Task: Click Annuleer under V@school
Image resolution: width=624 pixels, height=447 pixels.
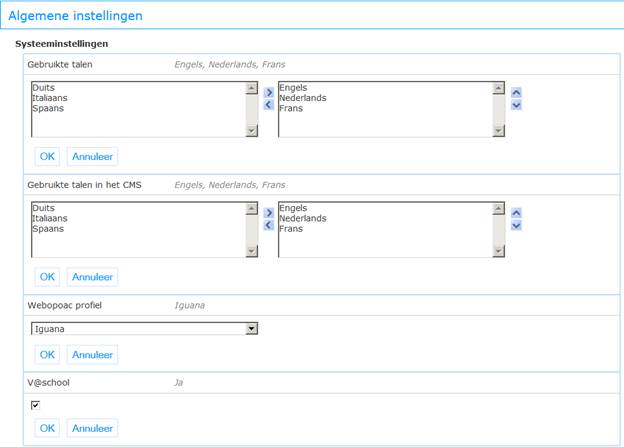Action: [92, 428]
